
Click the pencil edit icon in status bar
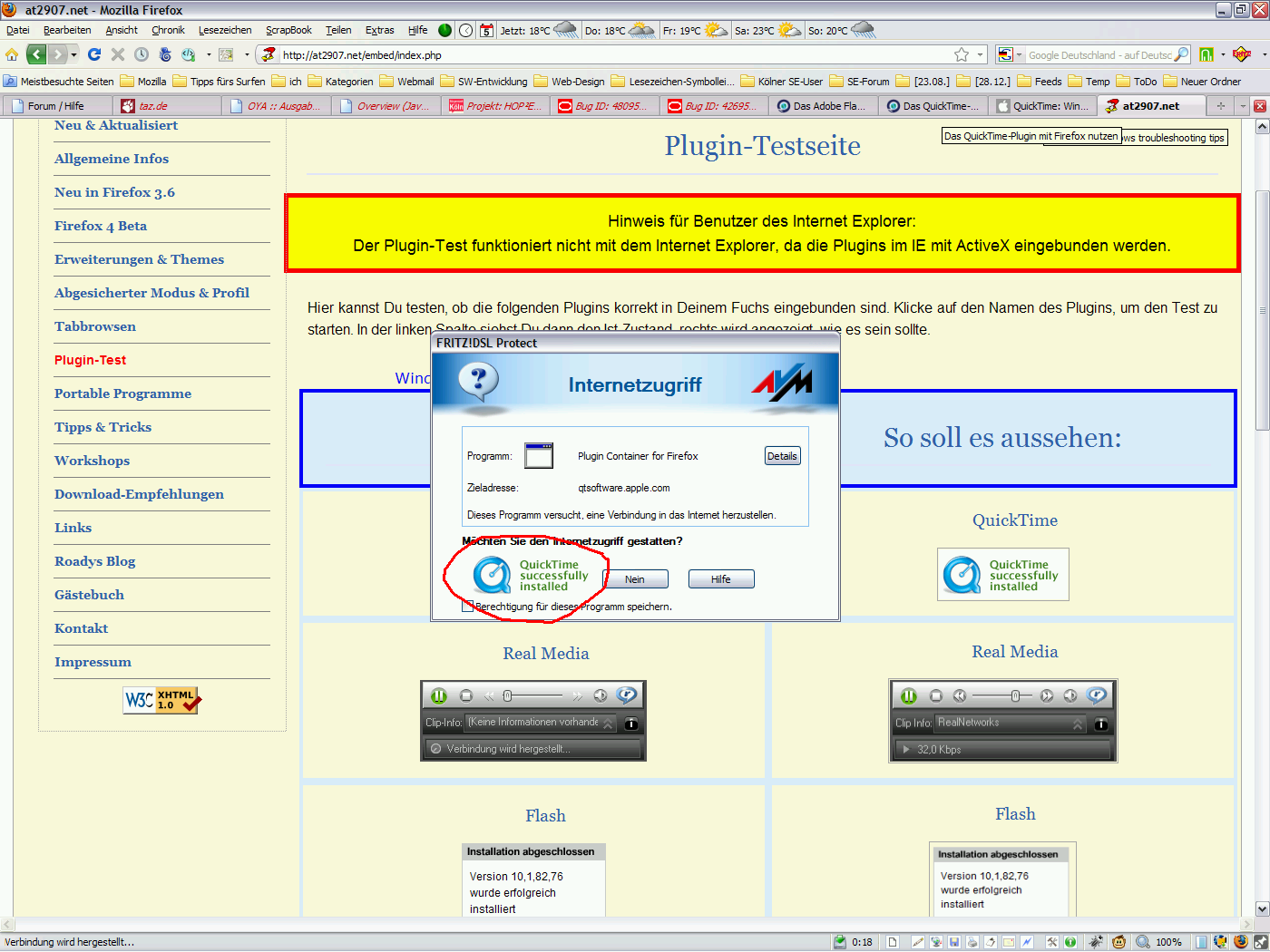[x=918, y=942]
